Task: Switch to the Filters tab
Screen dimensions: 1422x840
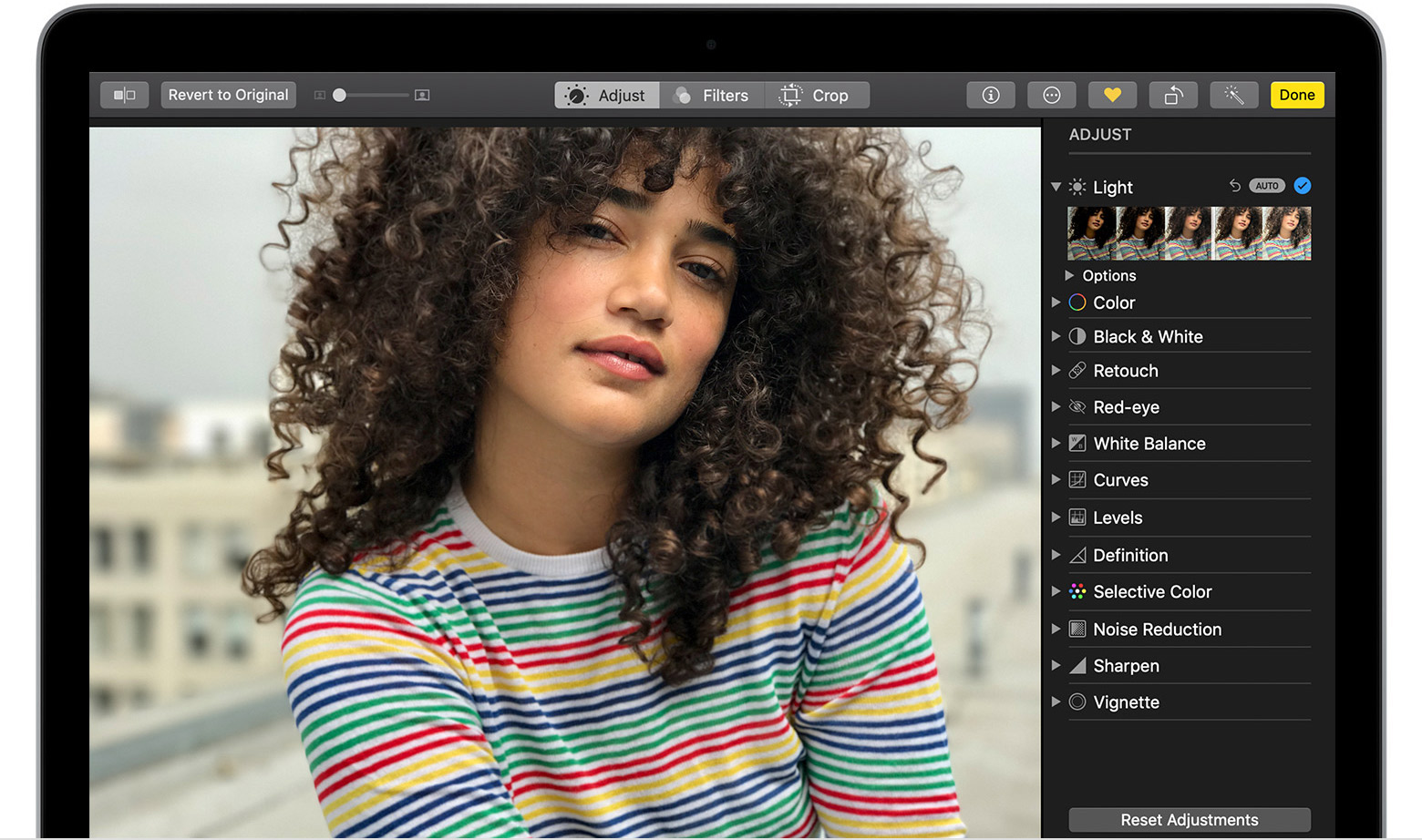Action: 711,96
